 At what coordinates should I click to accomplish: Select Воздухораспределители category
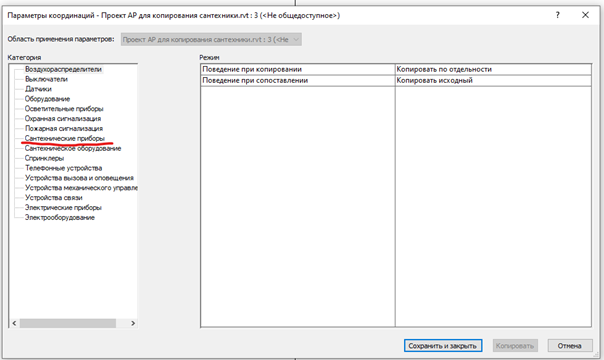pyautogui.click(x=64, y=69)
